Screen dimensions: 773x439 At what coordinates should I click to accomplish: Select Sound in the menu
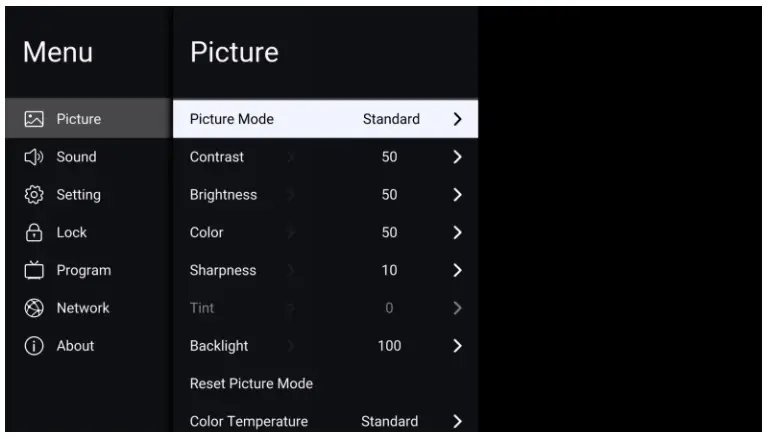(x=76, y=157)
